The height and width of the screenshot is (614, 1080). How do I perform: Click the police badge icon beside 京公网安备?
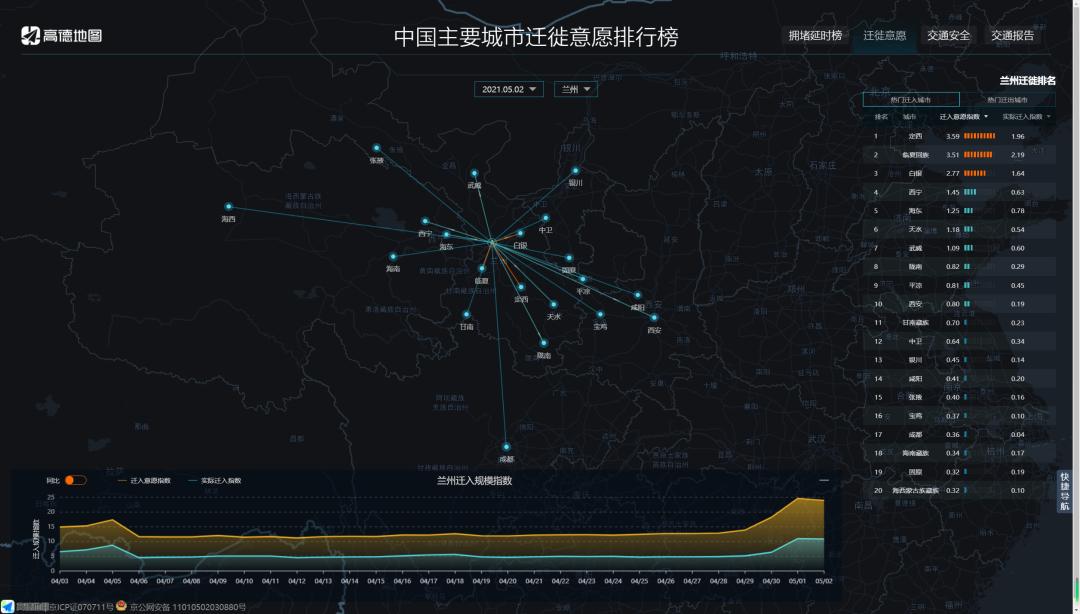pyautogui.click(x=122, y=605)
